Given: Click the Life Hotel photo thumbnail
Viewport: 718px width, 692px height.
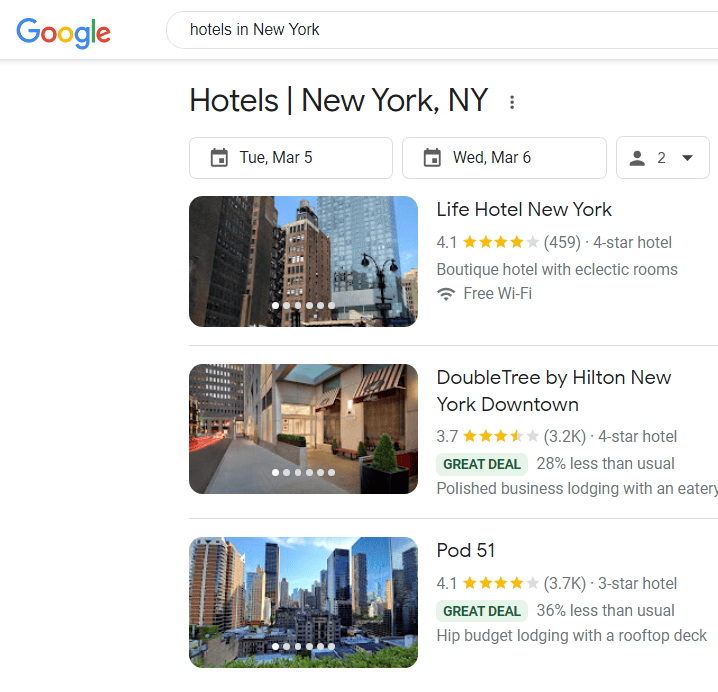Looking at the screenshot, I should (x=303, y=261).
